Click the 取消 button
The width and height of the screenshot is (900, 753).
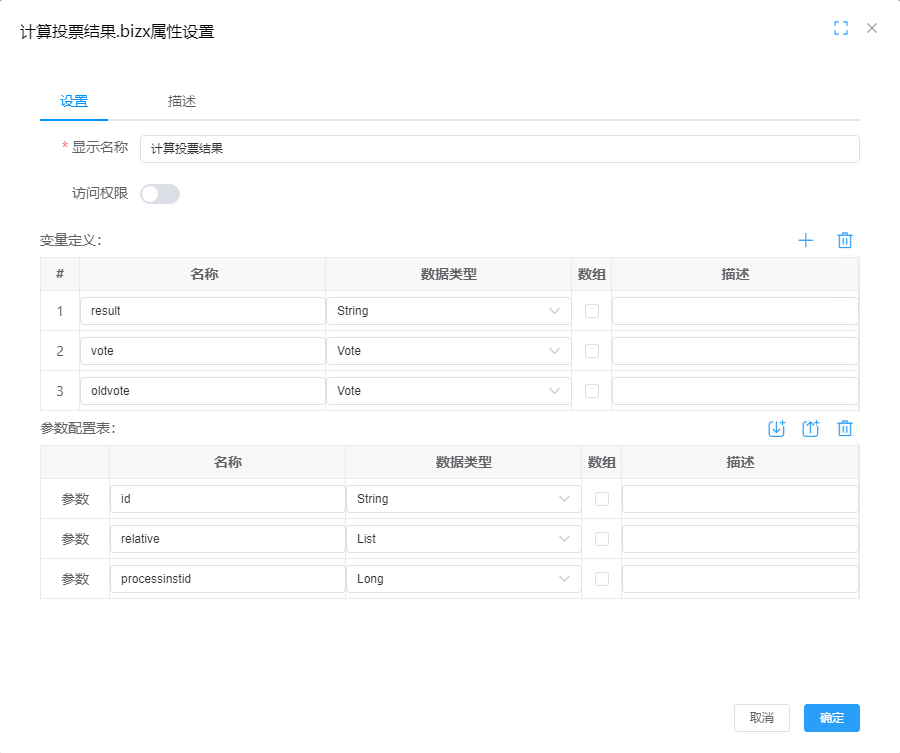coord(762,718)
